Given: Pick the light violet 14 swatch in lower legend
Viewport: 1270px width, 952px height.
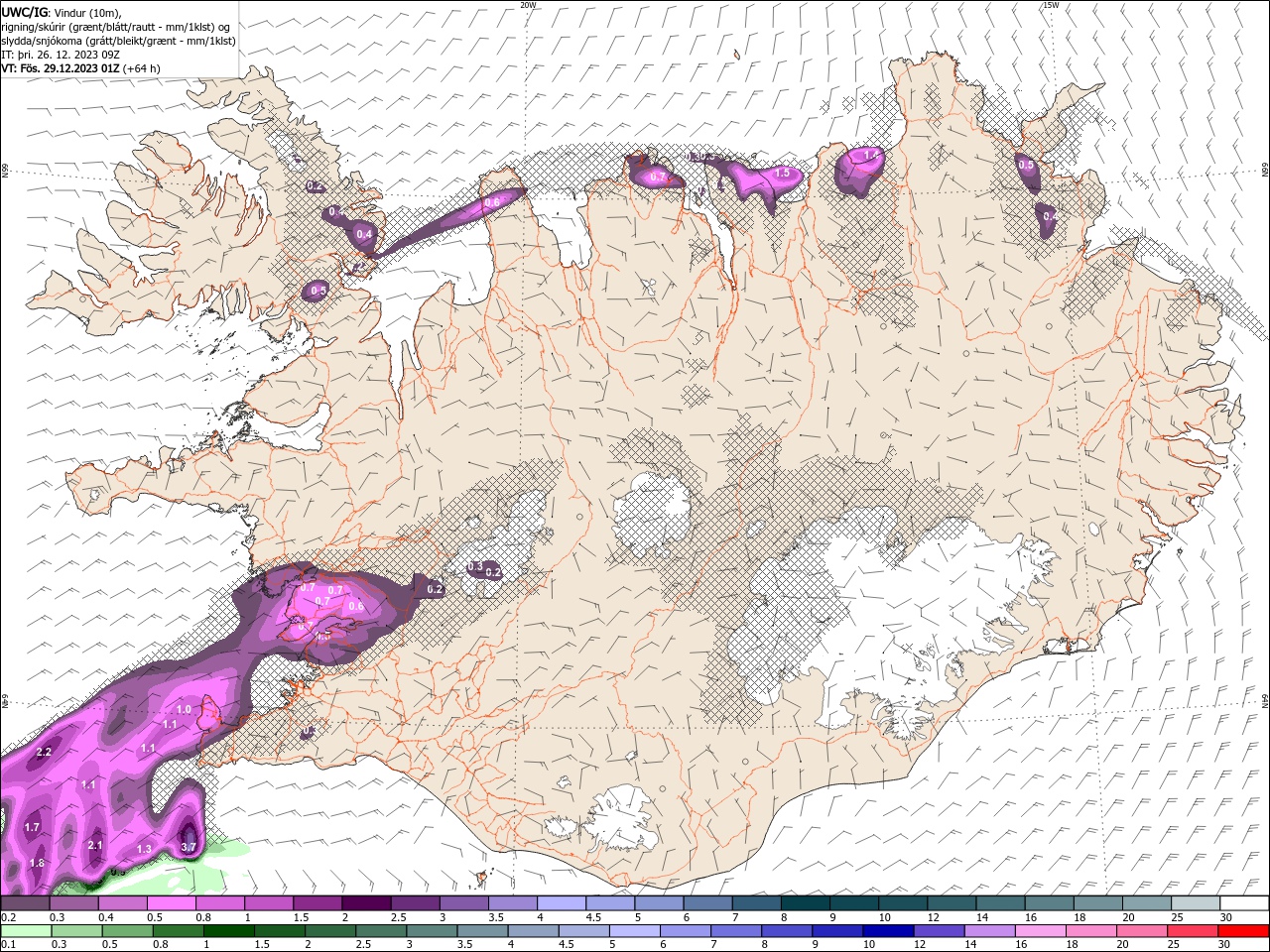Looking at the screenshot, I should pos(989,931).
